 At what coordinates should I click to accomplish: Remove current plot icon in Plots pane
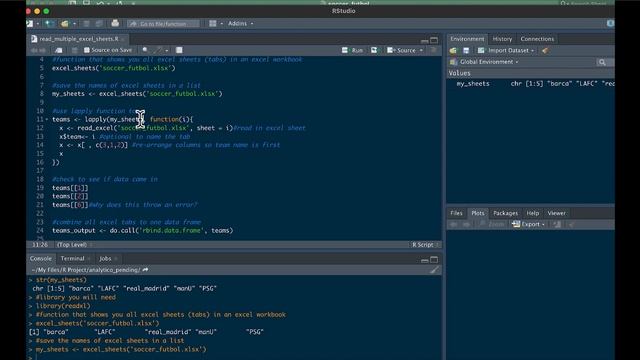(x=557, y=224)
